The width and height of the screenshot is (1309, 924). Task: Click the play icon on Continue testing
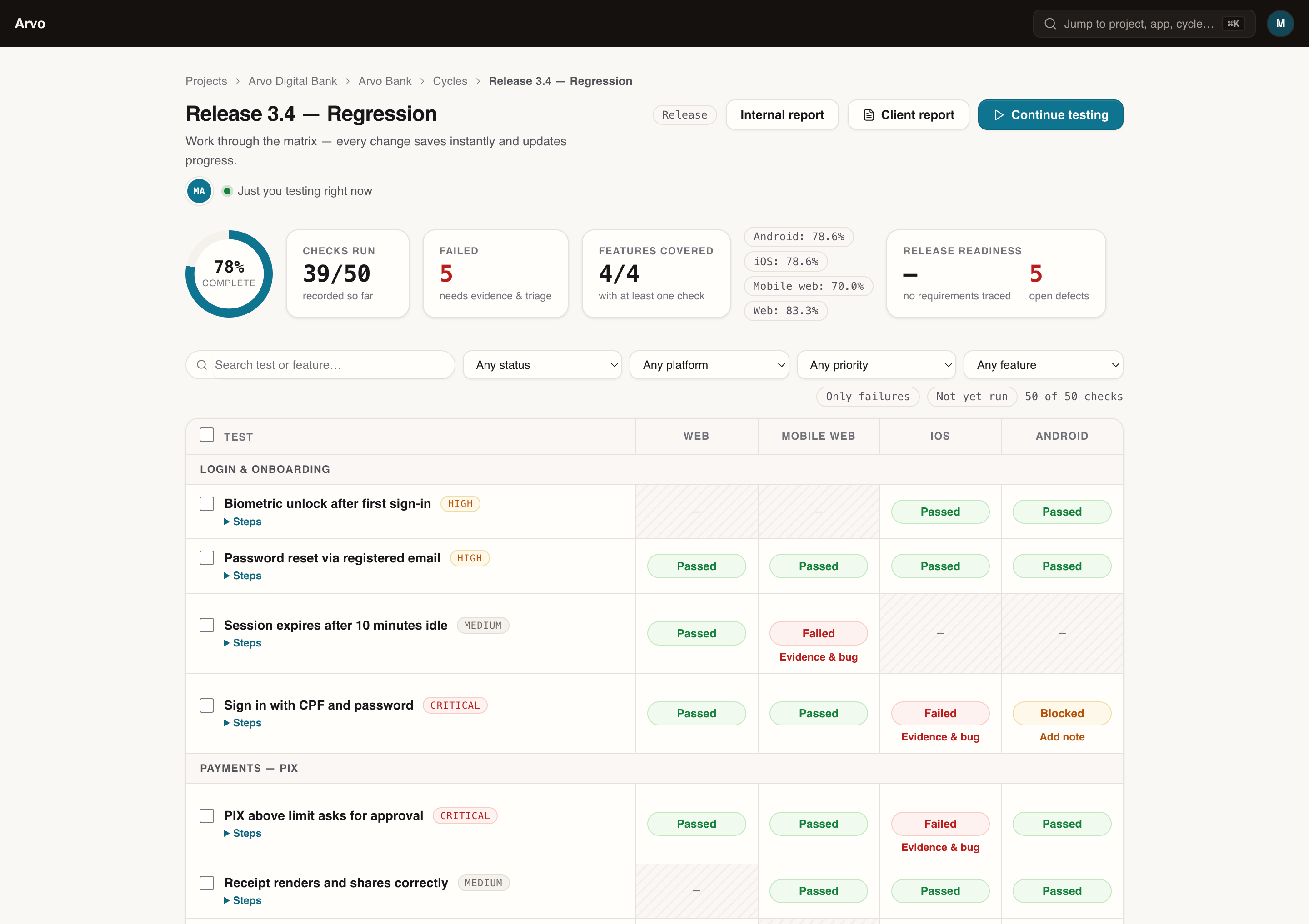(999, 115)
